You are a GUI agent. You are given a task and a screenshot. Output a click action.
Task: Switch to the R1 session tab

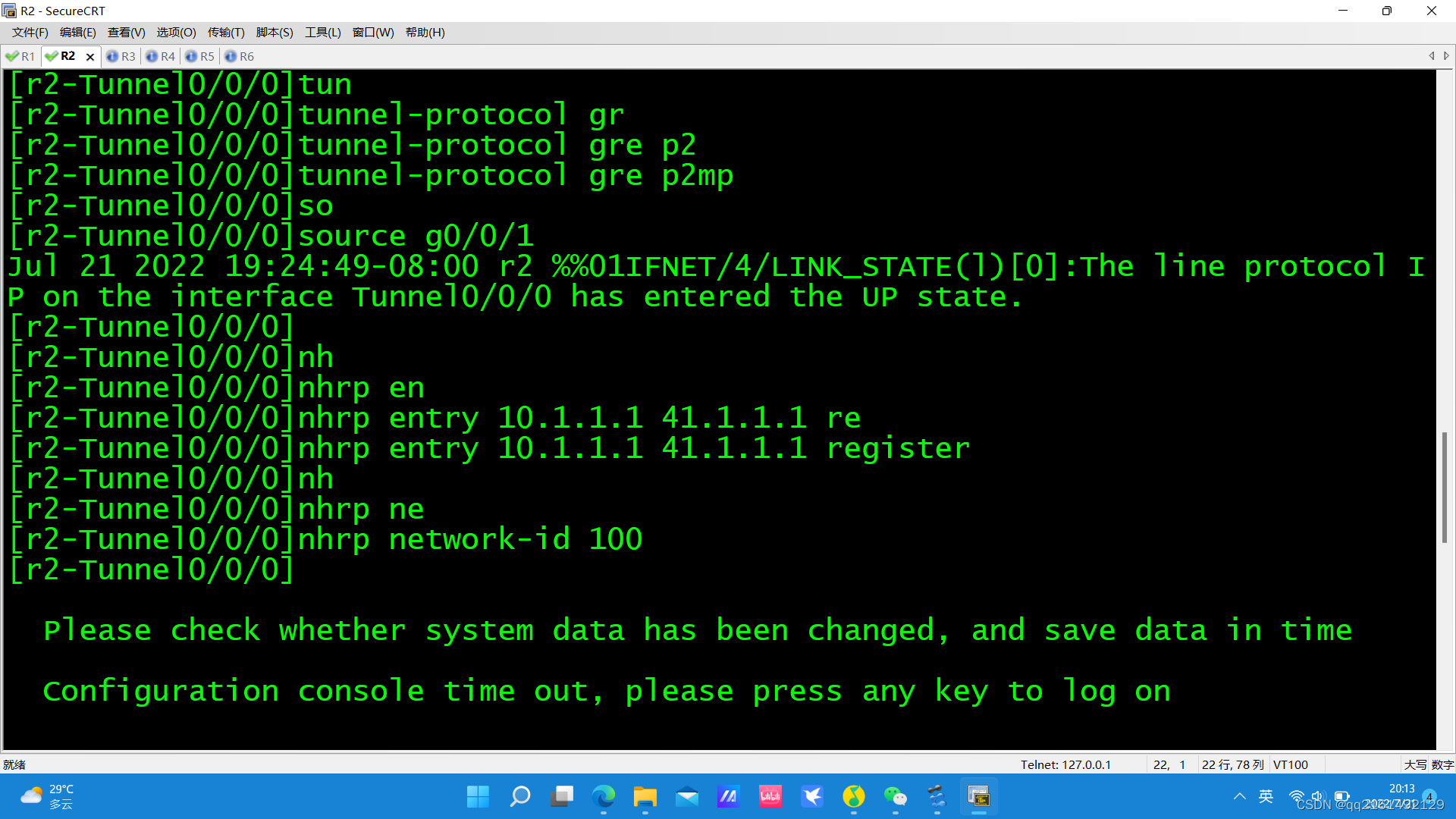[21, 56]
